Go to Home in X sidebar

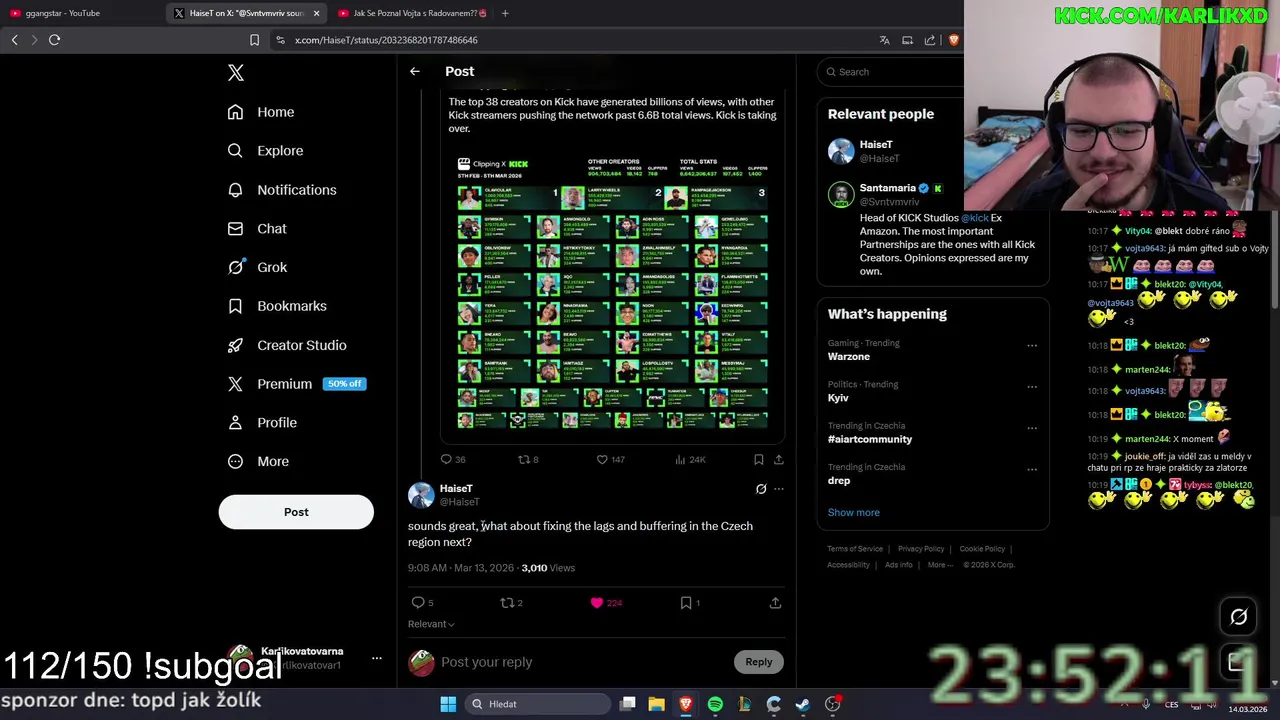pyautogui.click(x=261, y=112)
